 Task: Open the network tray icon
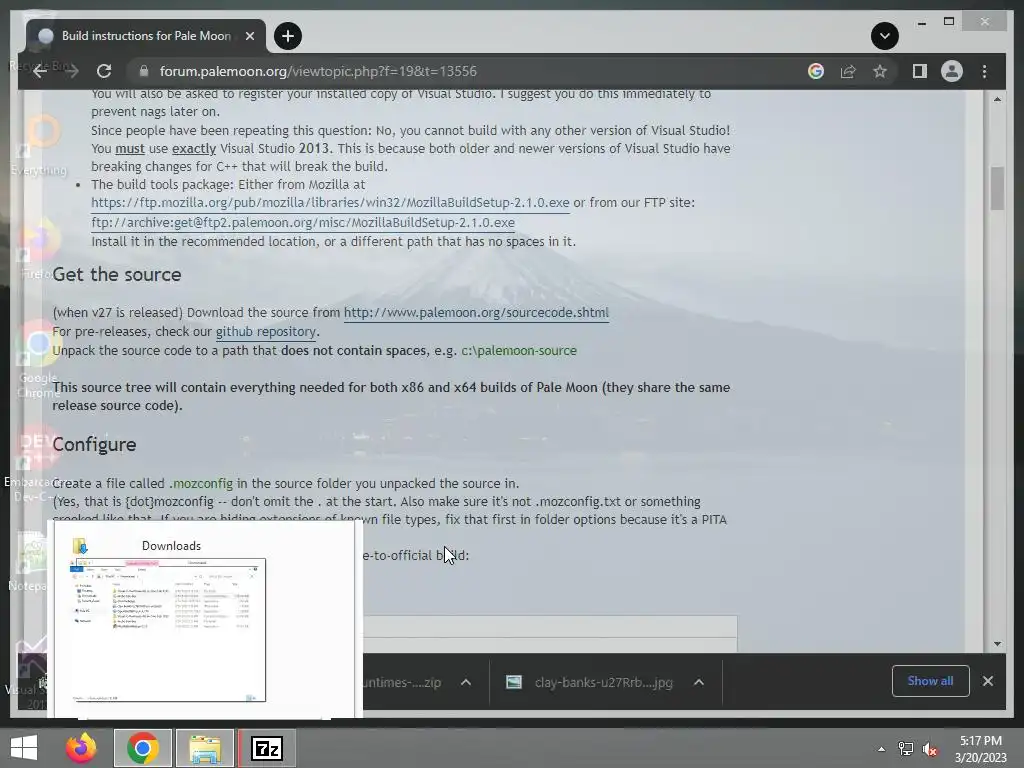click(905, 749)
